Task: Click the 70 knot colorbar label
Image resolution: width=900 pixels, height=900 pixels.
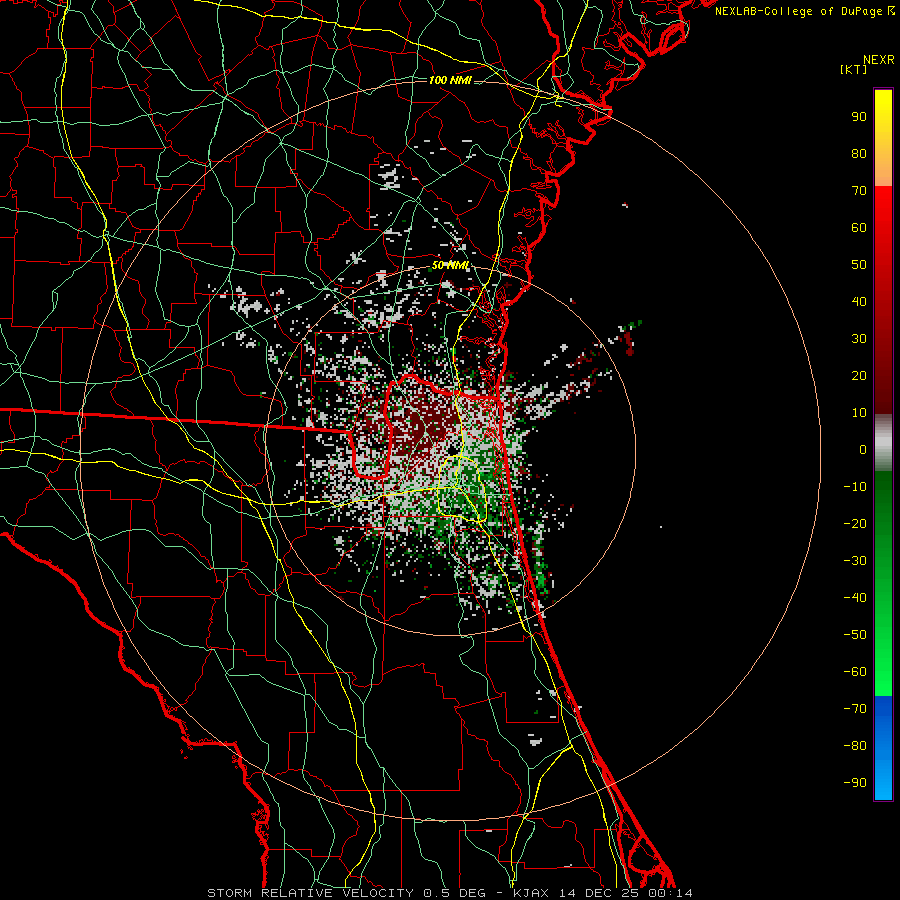Action: 859,191
